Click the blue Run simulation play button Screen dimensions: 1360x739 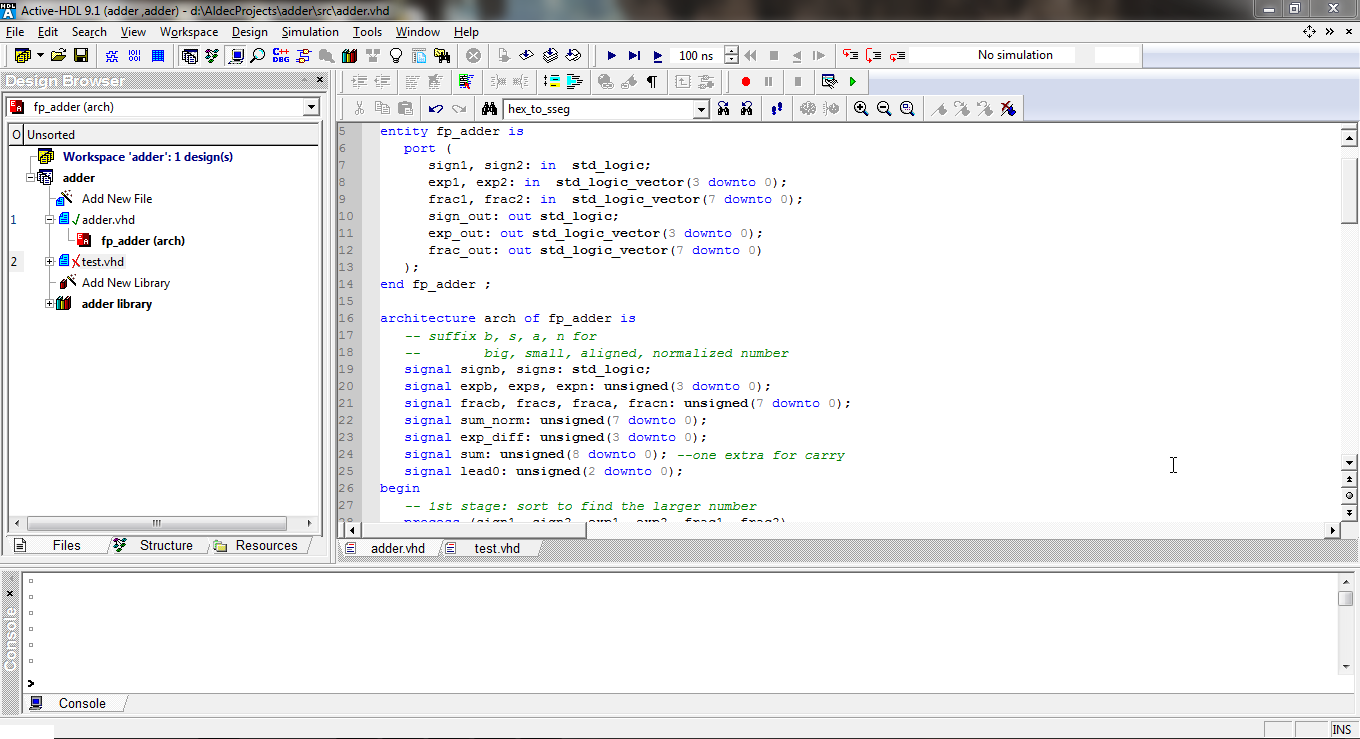coord(612,55)
